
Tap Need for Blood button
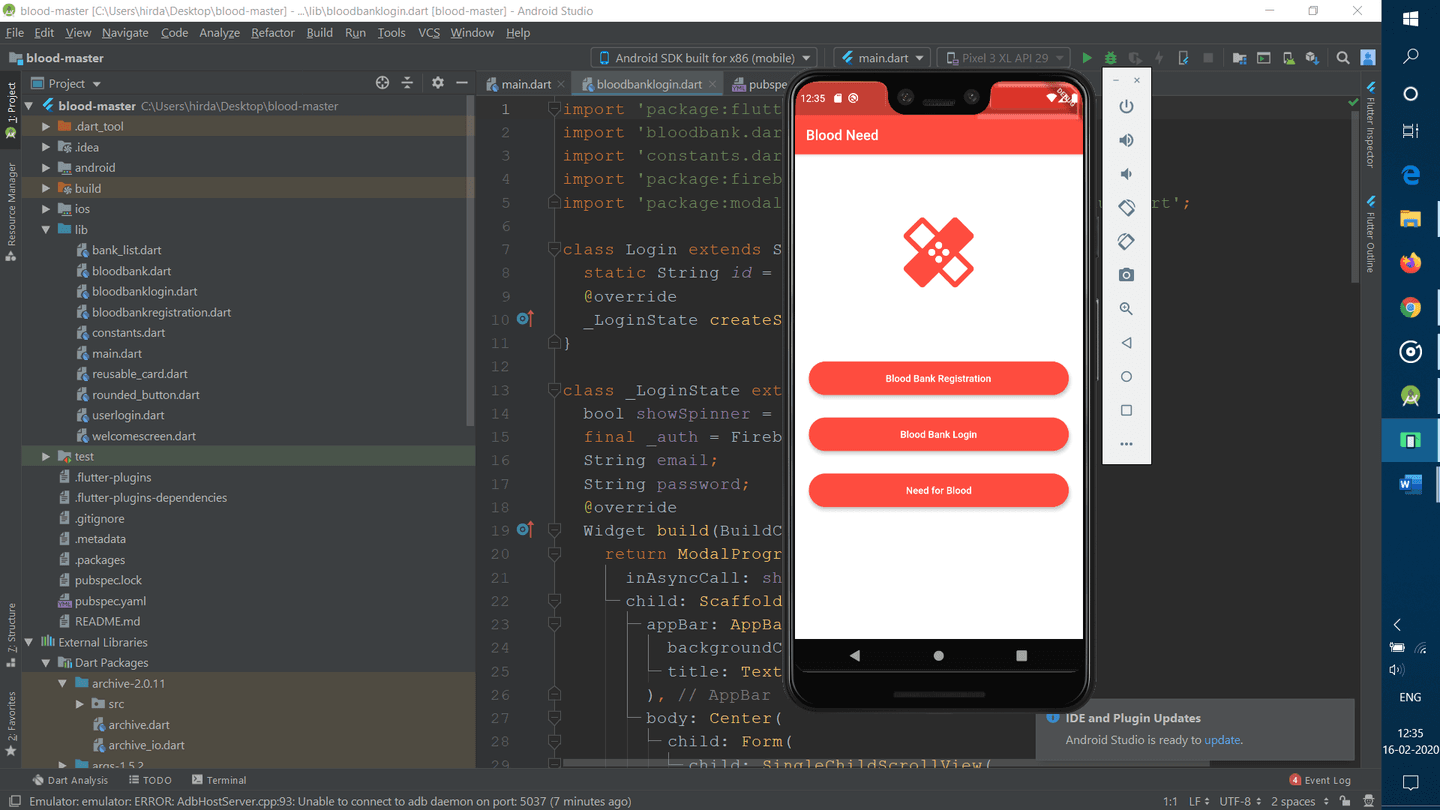pos(938,490)
